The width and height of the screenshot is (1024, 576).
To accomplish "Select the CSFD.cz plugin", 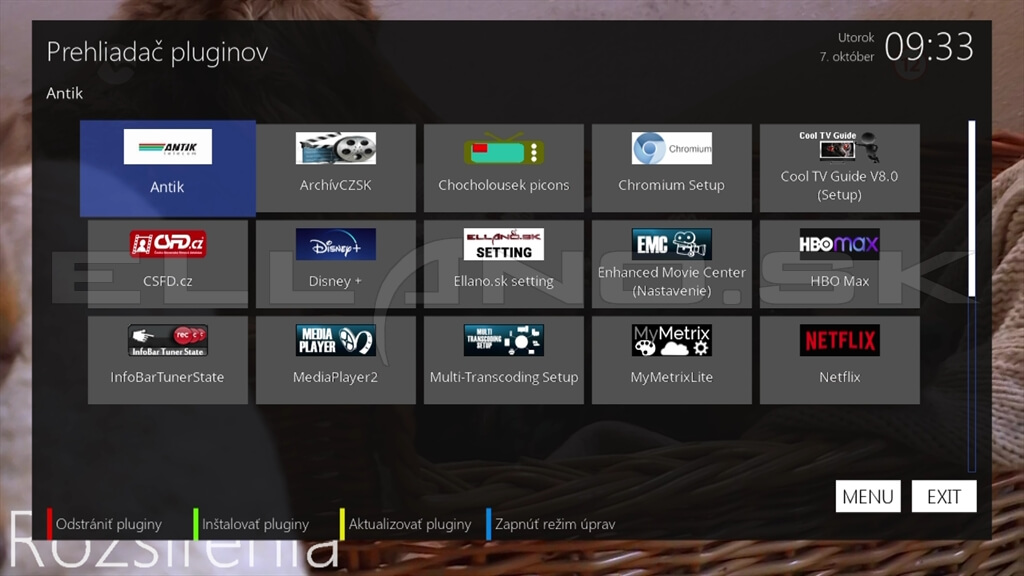I will [167, 264].
